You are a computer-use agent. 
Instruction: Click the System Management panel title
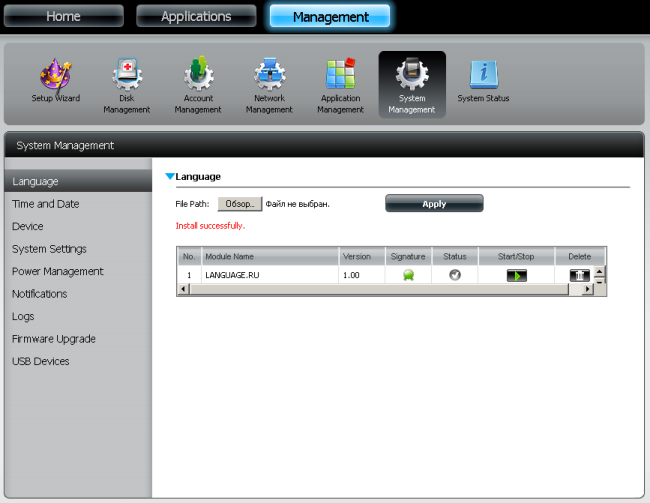point(65,146)
